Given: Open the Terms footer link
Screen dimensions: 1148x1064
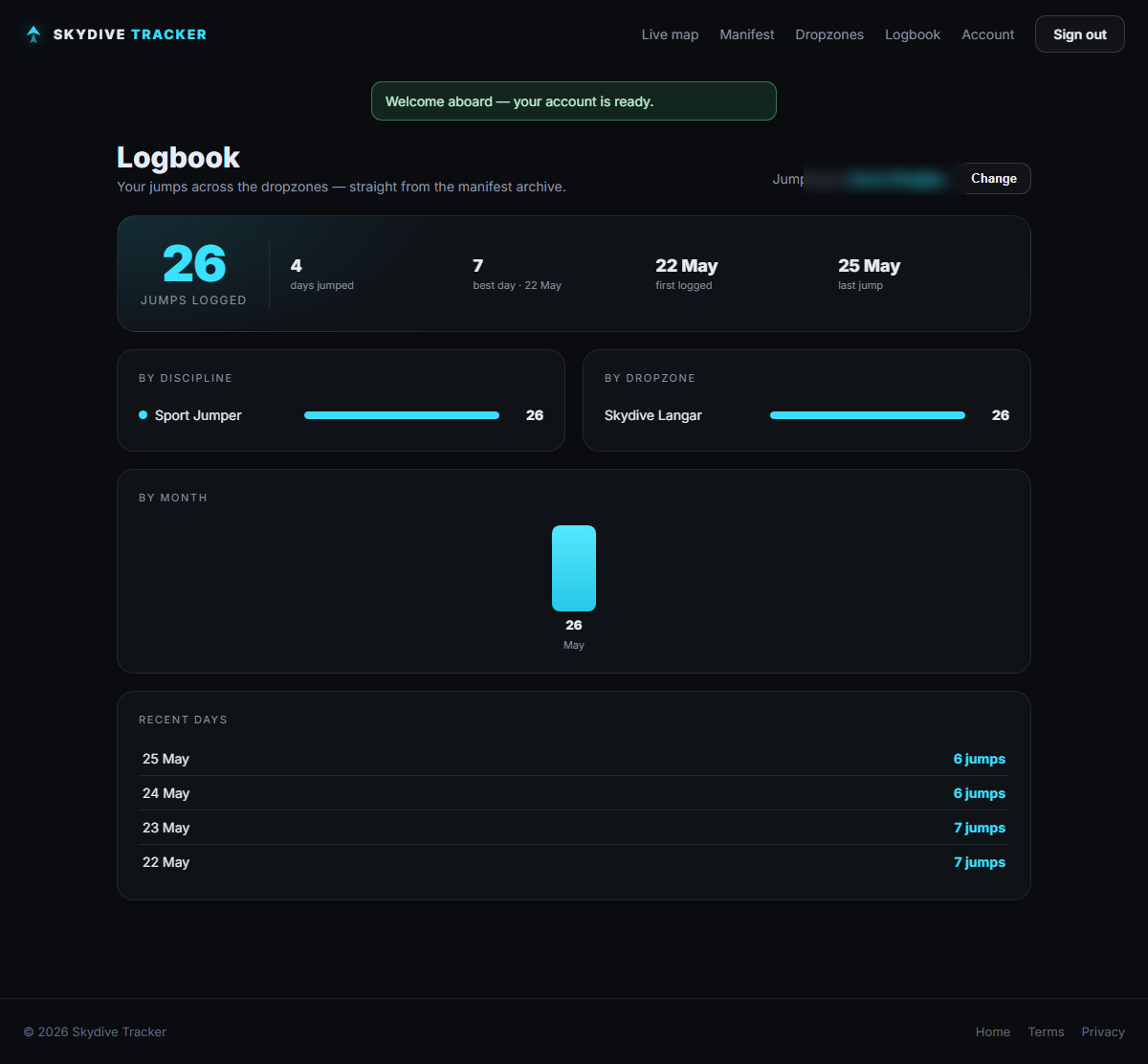Looking at the screenshot, I should (1046, 1031).
